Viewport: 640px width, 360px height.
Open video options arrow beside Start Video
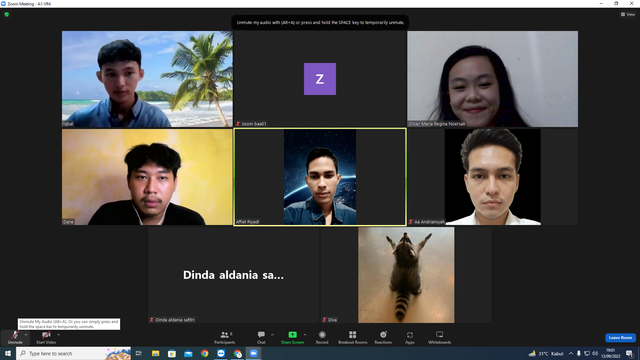pyautogui.click(x=58, y=335)
